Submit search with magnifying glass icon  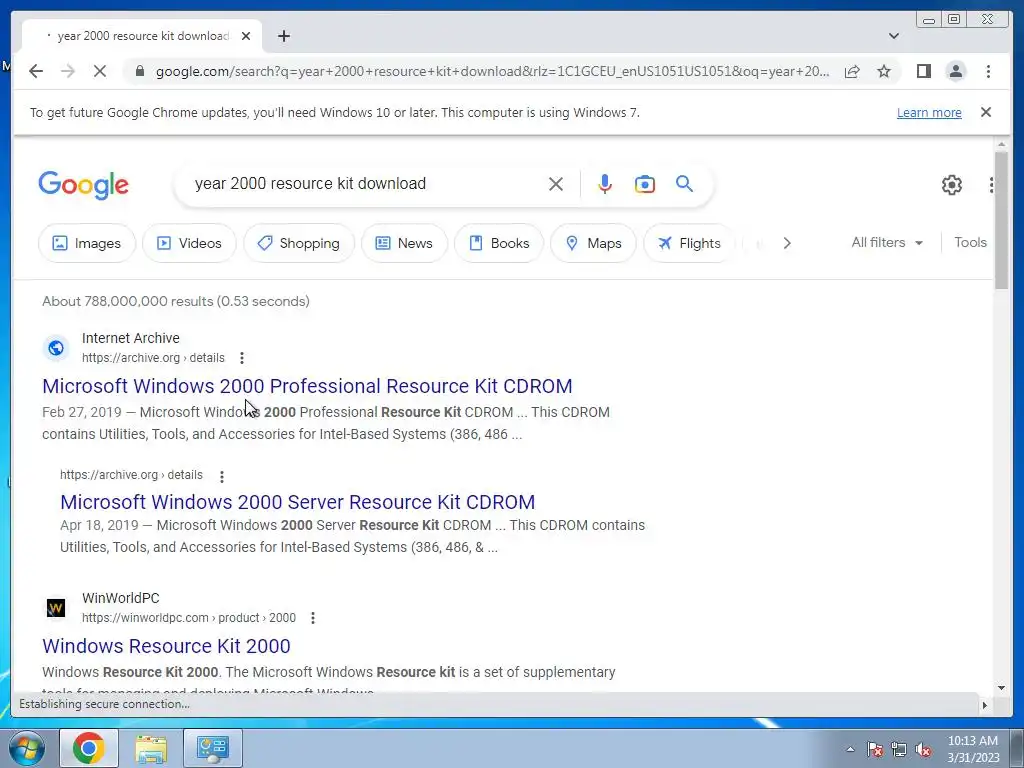[x=684, y=184]
